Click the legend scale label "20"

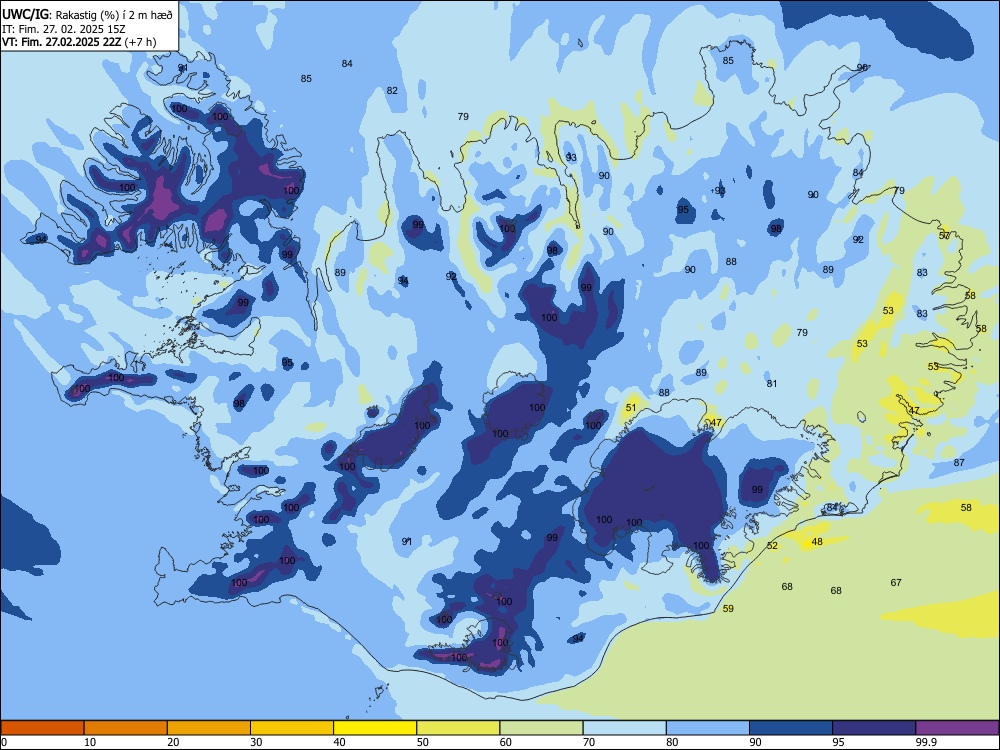pyautogui.click(x=173, y=742)
